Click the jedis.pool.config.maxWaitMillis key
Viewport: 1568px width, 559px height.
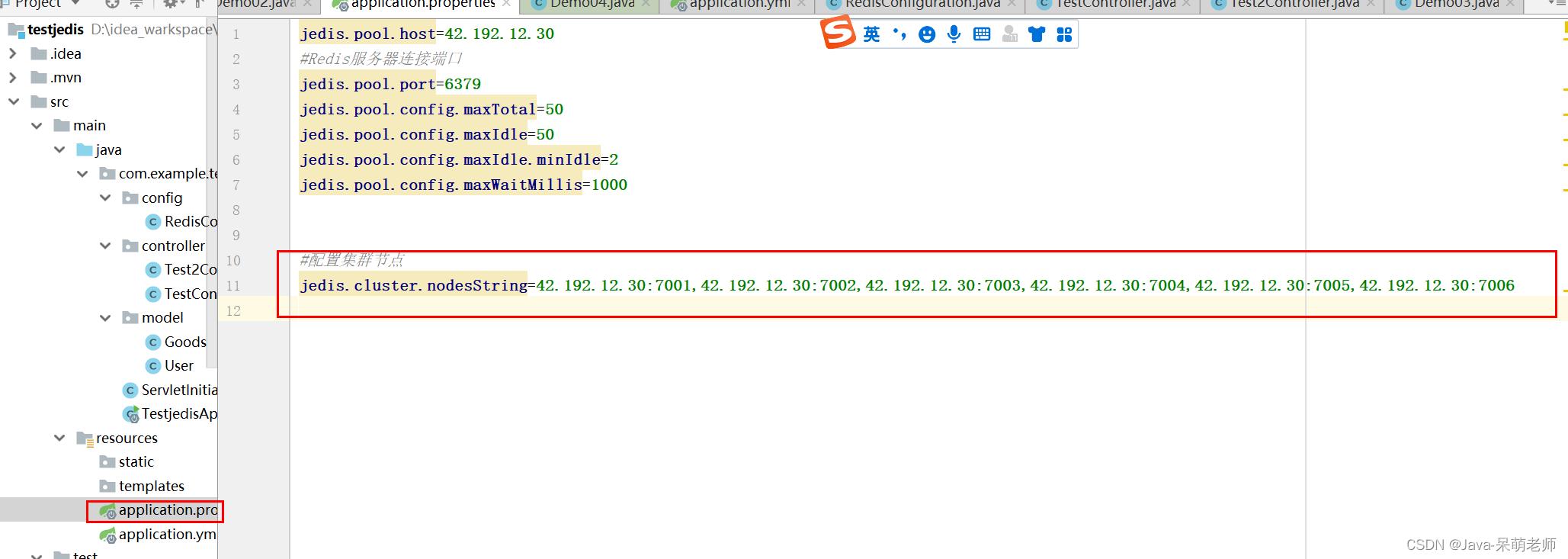[441, 185]
